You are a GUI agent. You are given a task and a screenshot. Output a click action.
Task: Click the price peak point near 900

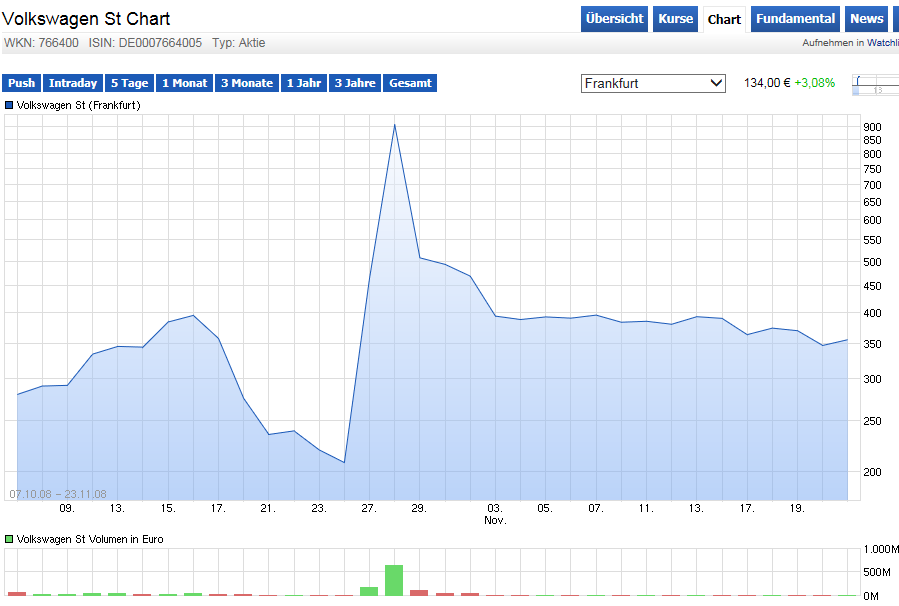coord(394,124)
